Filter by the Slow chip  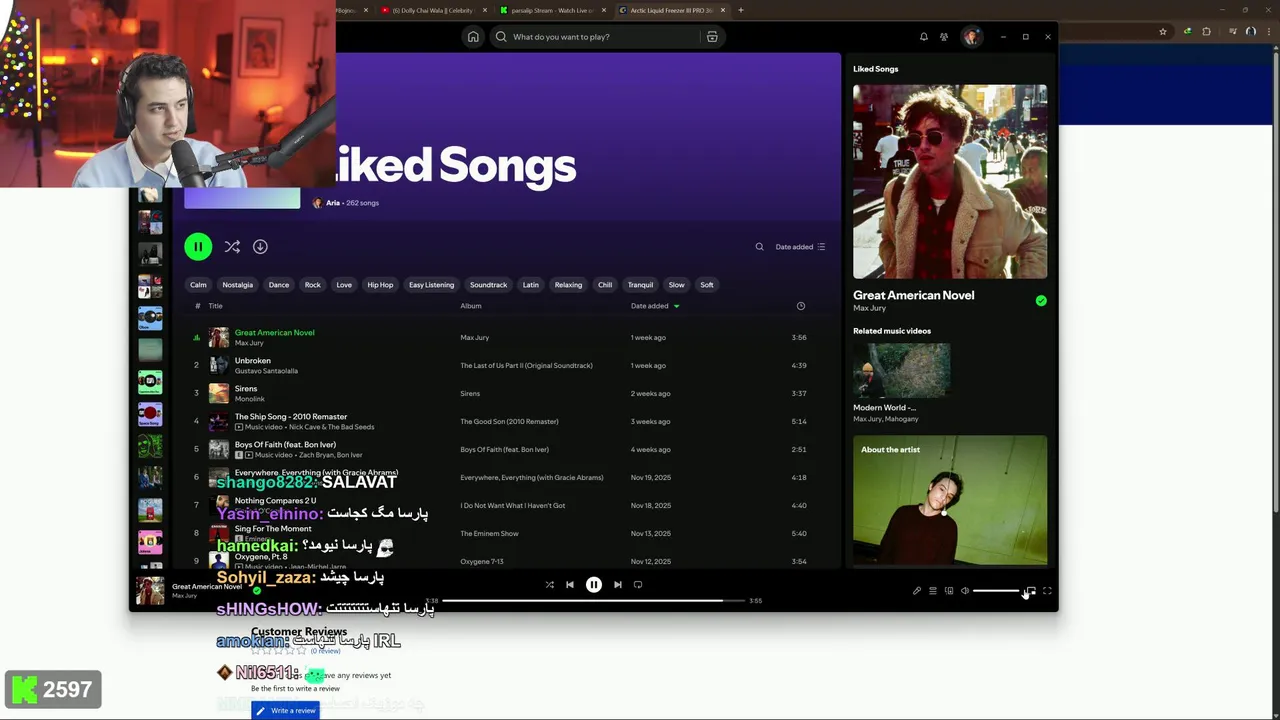677,285
